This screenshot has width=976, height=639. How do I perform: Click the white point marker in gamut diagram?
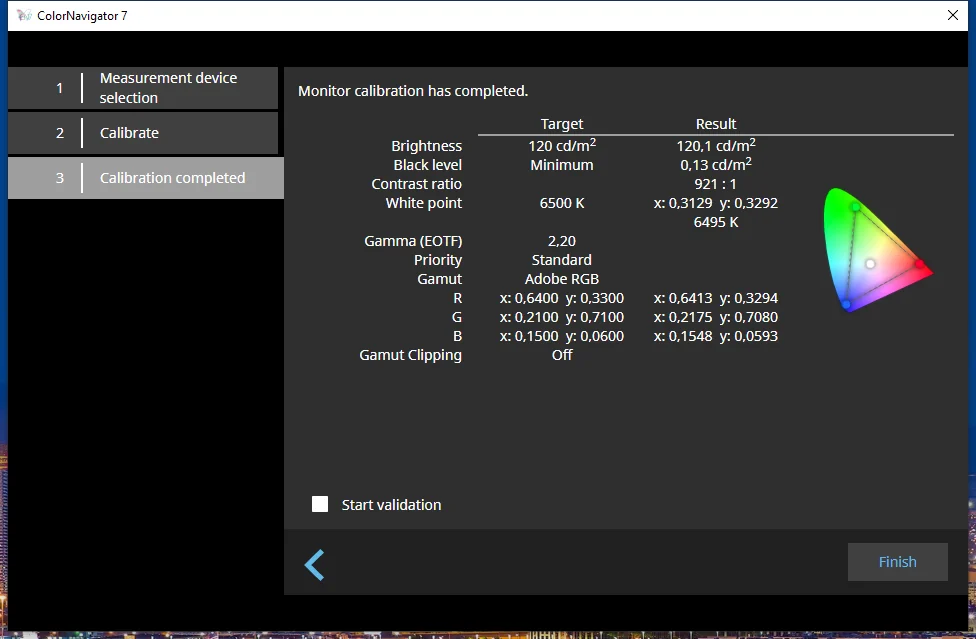870,264
